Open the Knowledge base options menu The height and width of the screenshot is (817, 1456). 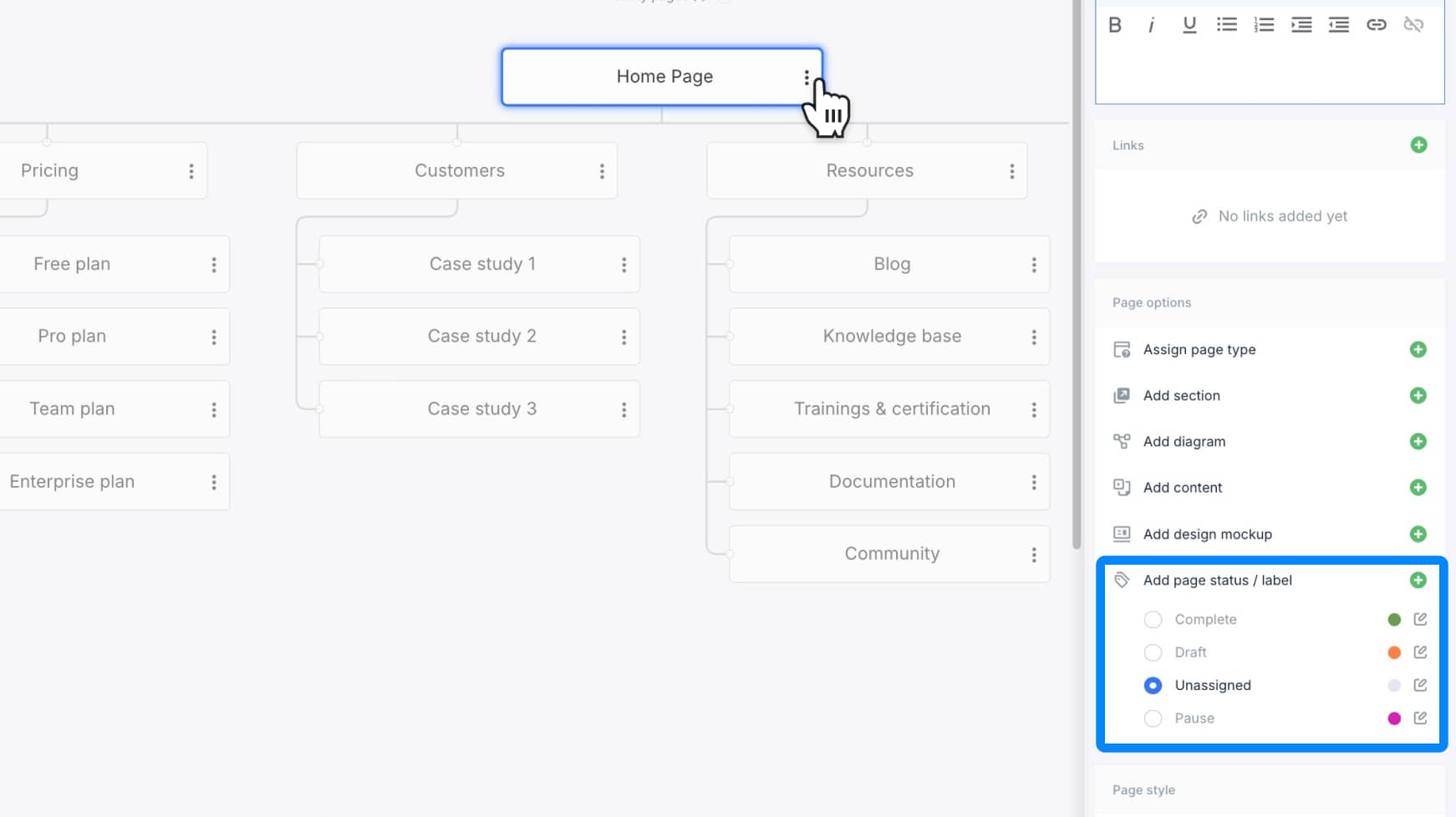point(1034,337)
